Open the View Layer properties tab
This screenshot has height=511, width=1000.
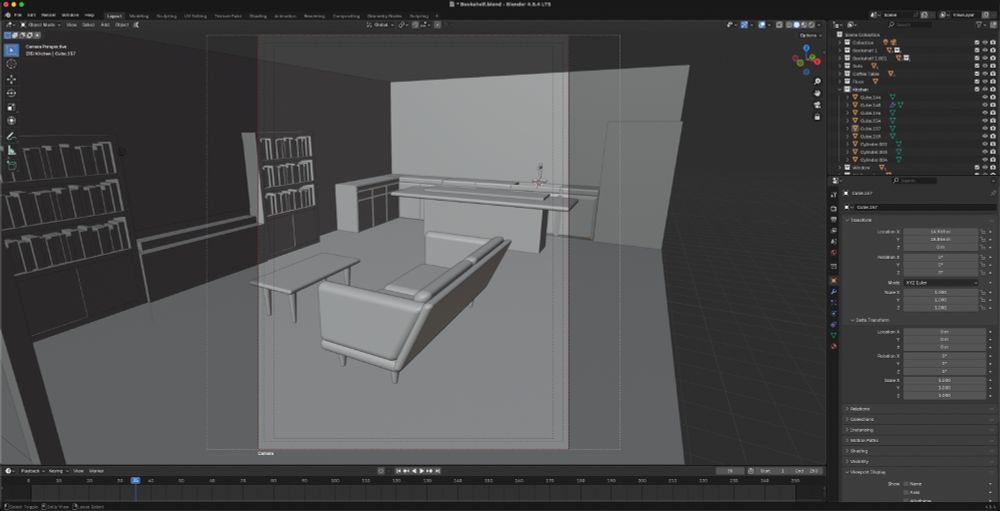pos(833,230)
